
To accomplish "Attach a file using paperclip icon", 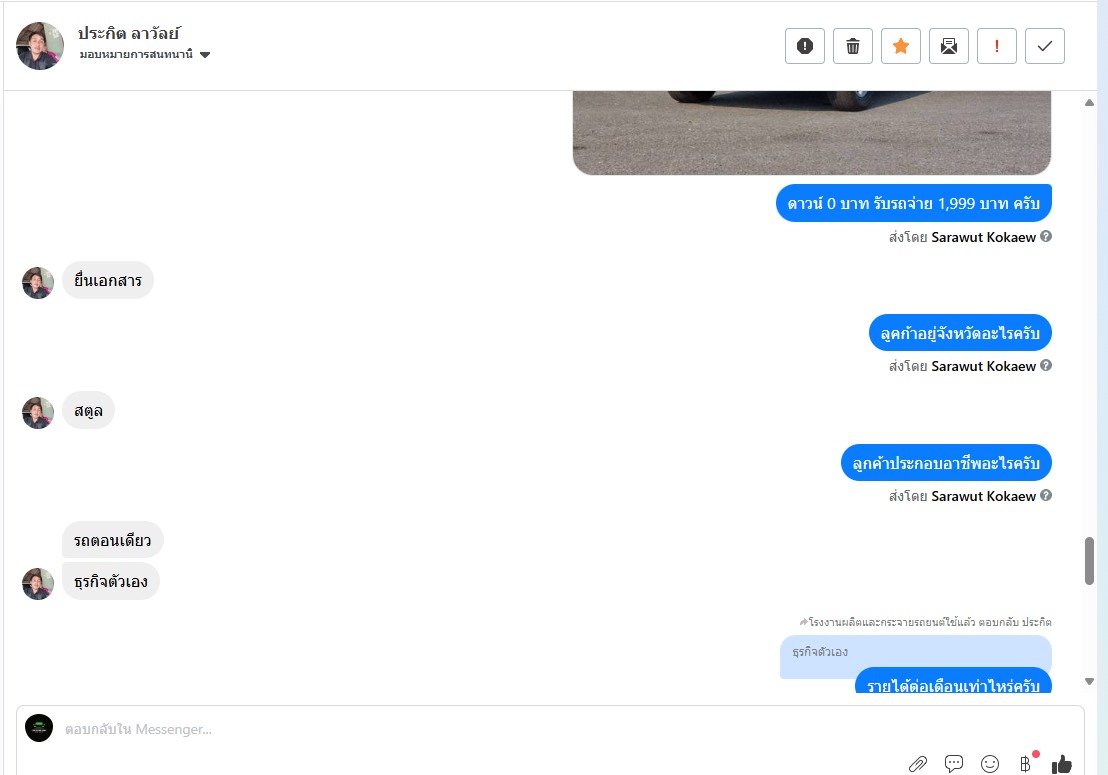I will (x=917, y=764).
